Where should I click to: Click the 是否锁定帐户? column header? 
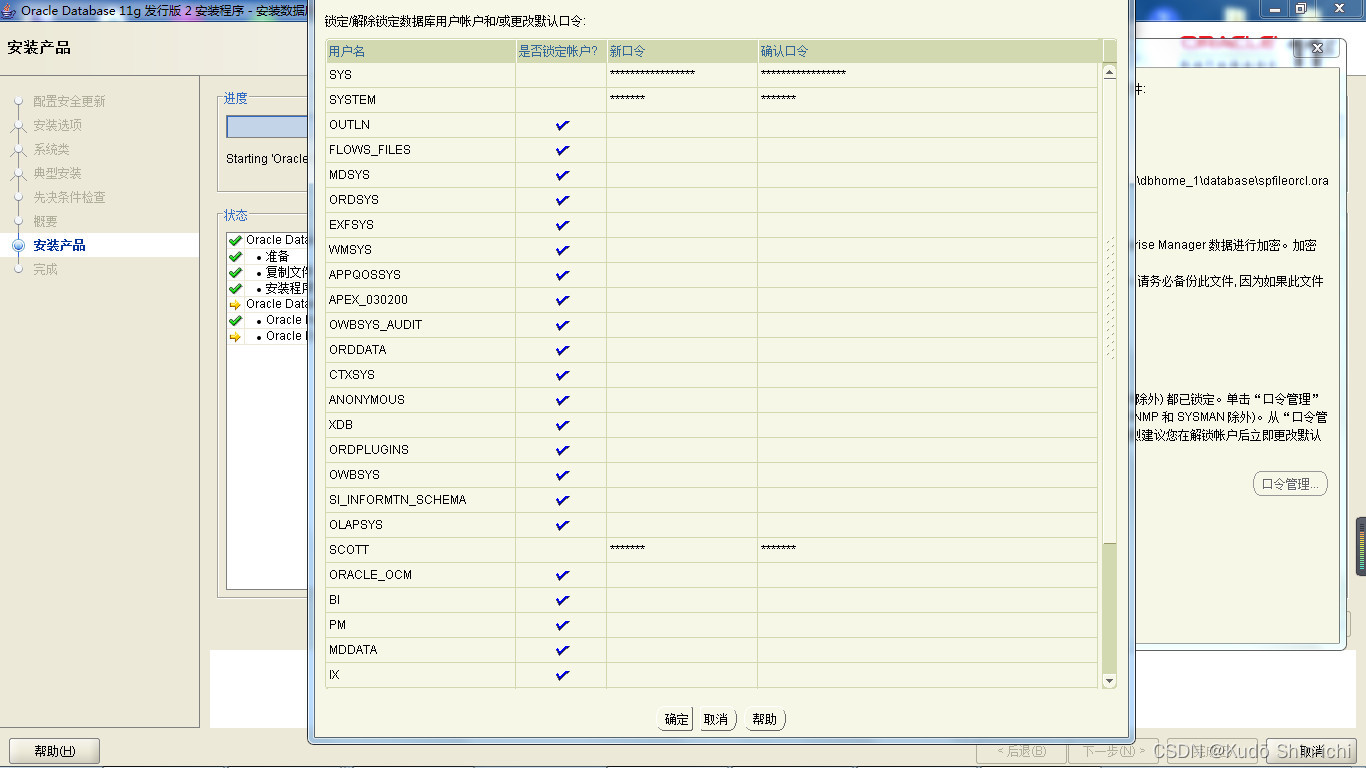[561, 51]
